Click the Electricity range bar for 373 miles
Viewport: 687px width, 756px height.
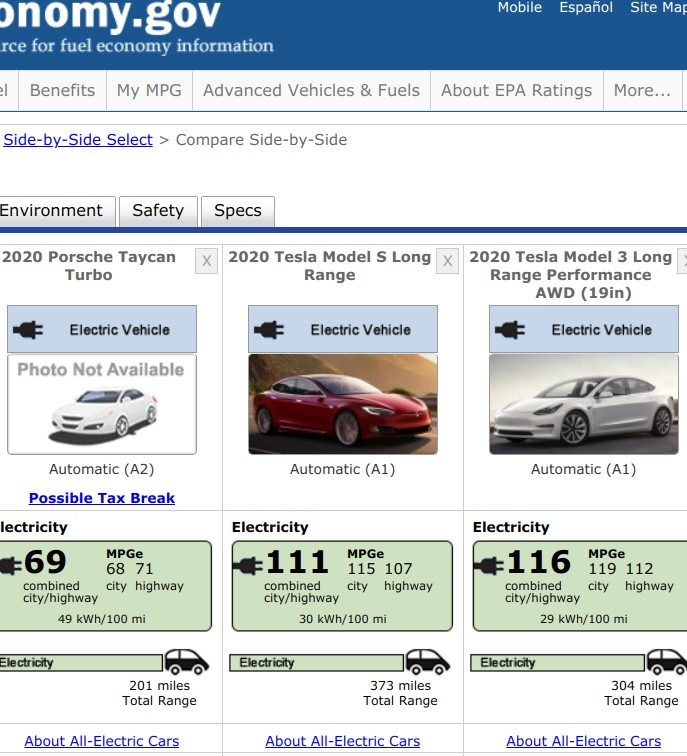pos(316,662)
